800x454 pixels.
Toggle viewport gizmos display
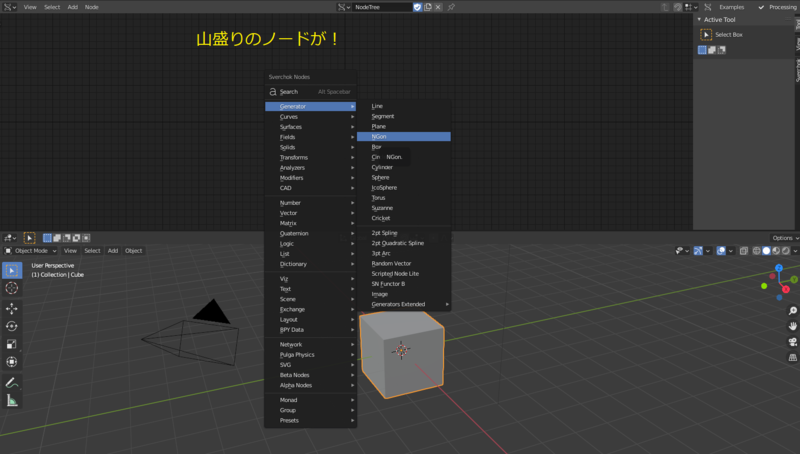[x=697, y=250]
